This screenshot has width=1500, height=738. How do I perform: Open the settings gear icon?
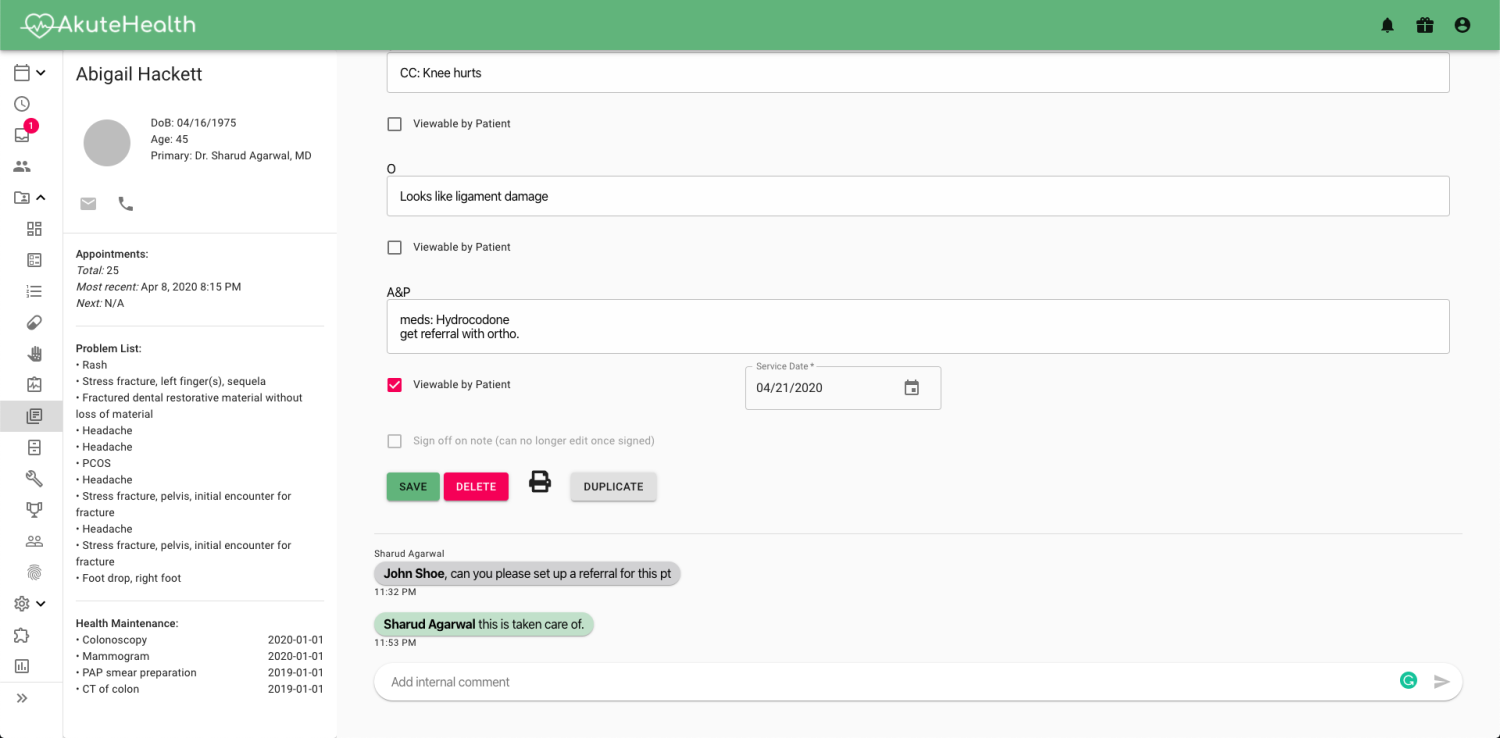(22, 603)
